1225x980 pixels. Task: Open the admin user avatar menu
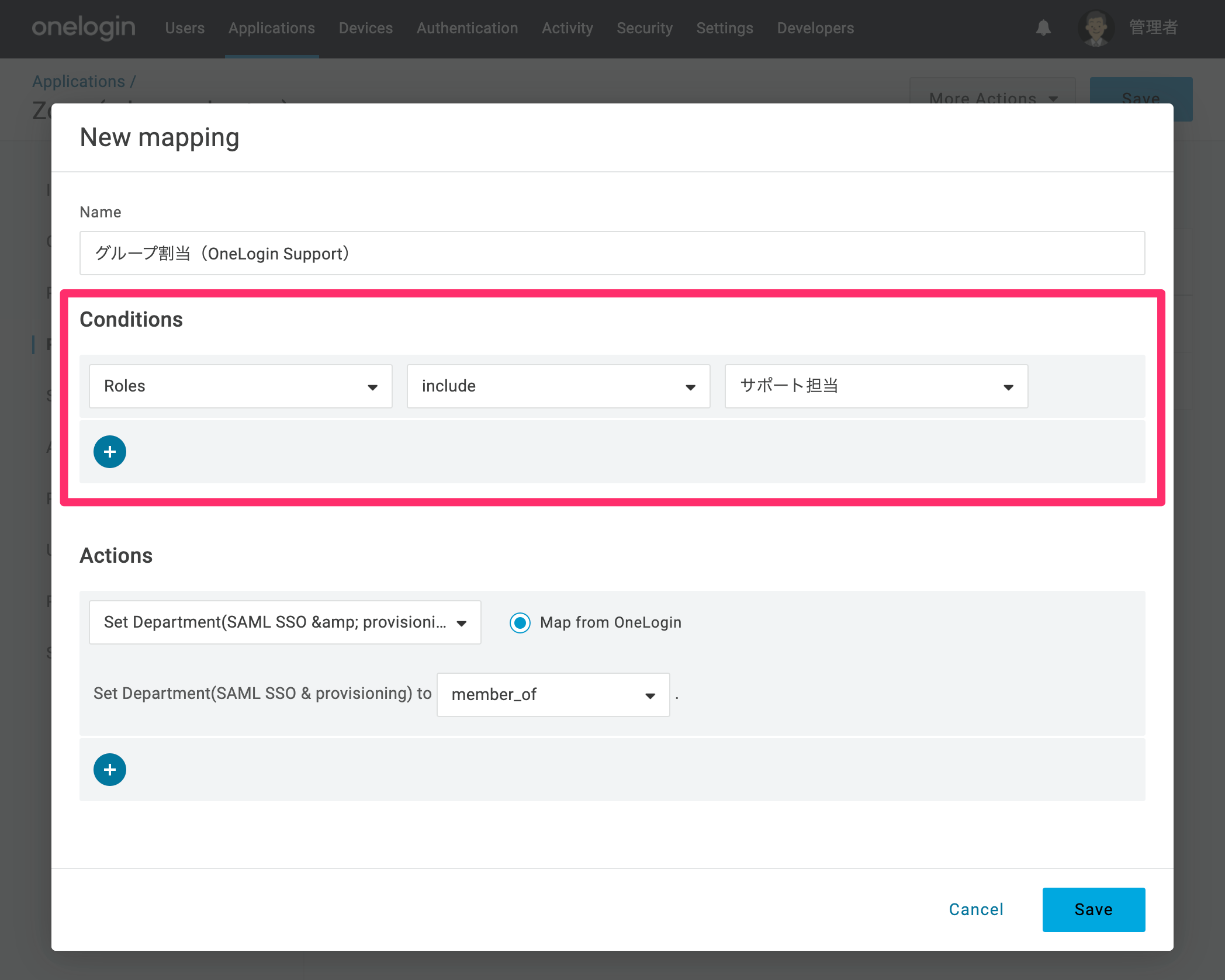tap(1096, 28)
